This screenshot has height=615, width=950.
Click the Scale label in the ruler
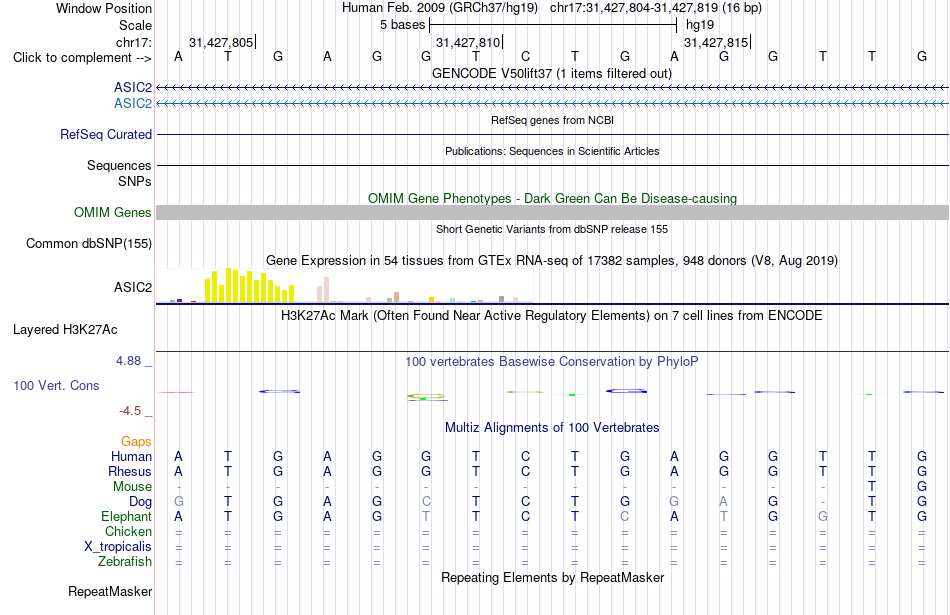point(135,25)
